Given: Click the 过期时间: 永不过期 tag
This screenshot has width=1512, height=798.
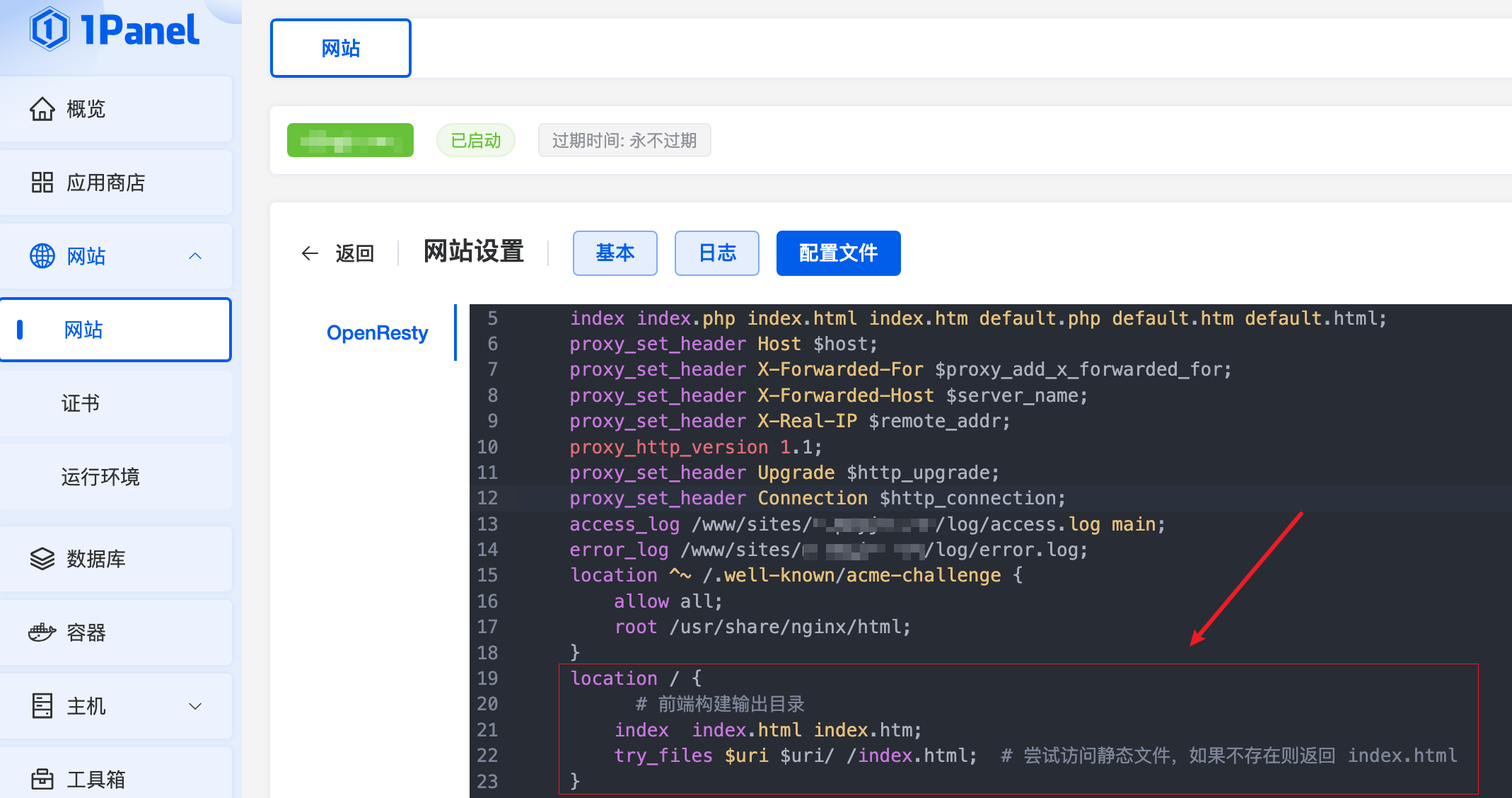Looking at the screenshot, I should click(x=624, y=140).
